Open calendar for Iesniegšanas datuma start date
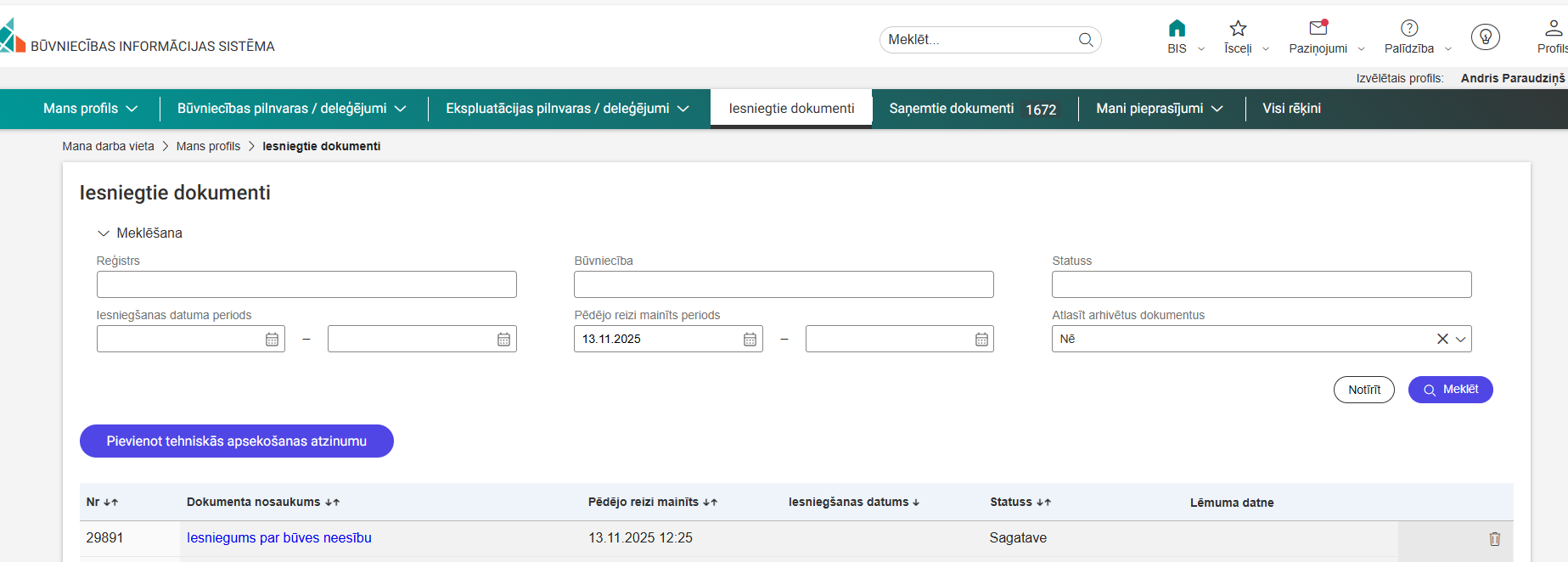Viewport: 1568px width, 562px height. click(272, 340)
